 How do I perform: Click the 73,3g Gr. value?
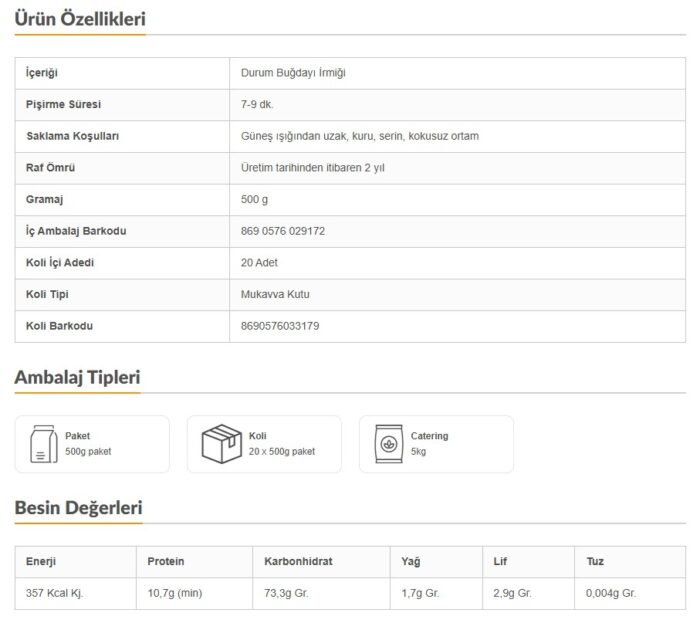[x=286, y=593]
